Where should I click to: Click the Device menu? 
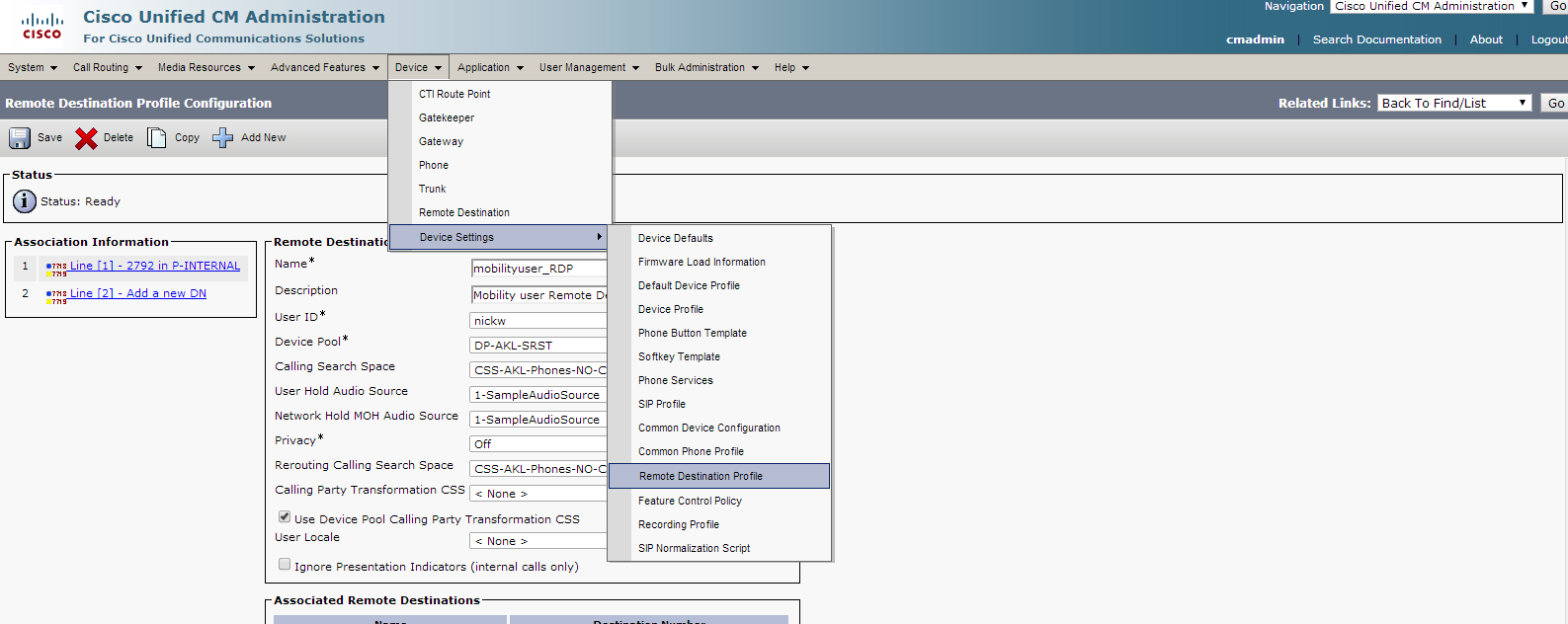coord(418,67)
